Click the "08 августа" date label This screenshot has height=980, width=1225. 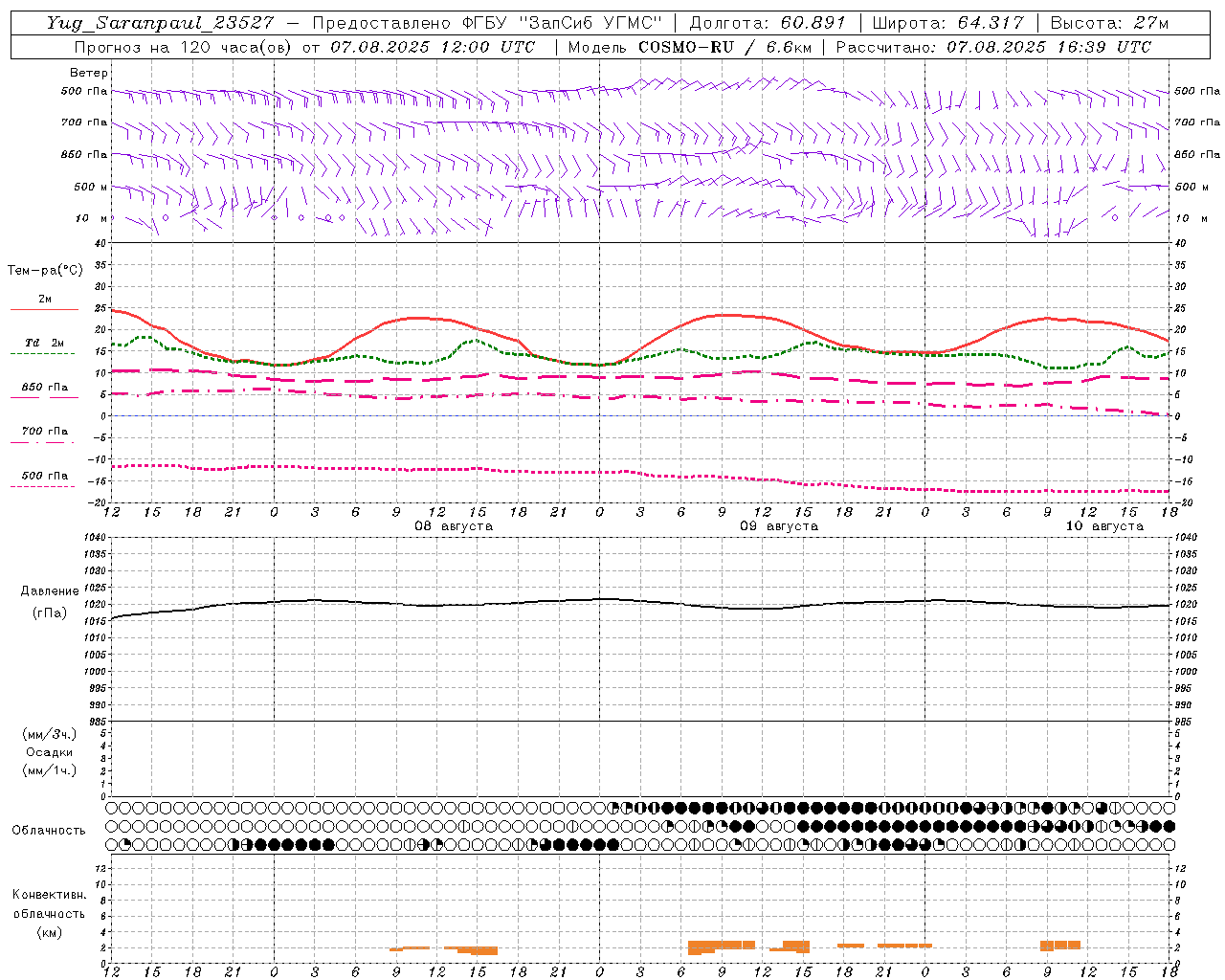454,526
